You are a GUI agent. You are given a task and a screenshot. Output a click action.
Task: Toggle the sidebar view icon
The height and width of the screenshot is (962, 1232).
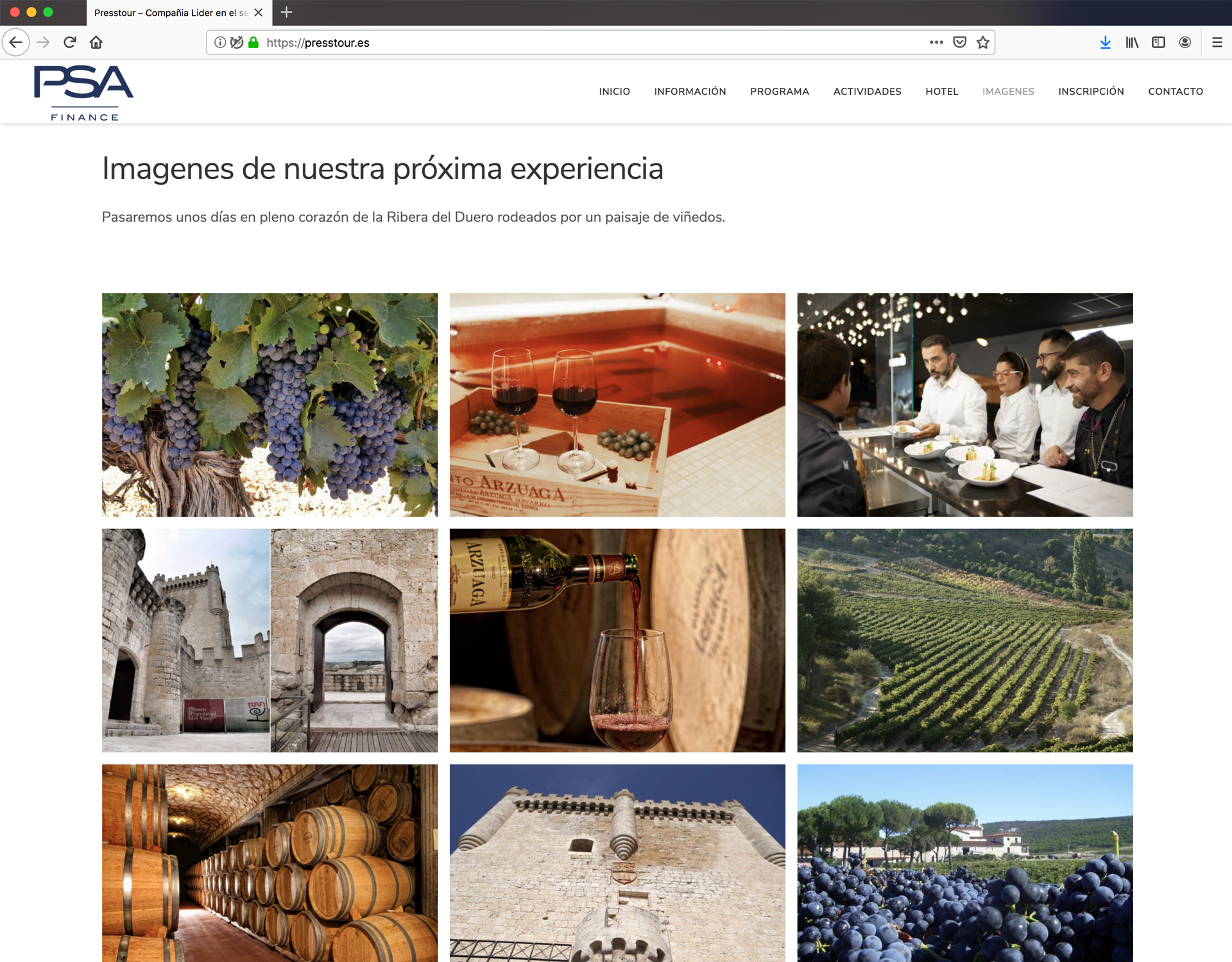[x=1158, y=42]
